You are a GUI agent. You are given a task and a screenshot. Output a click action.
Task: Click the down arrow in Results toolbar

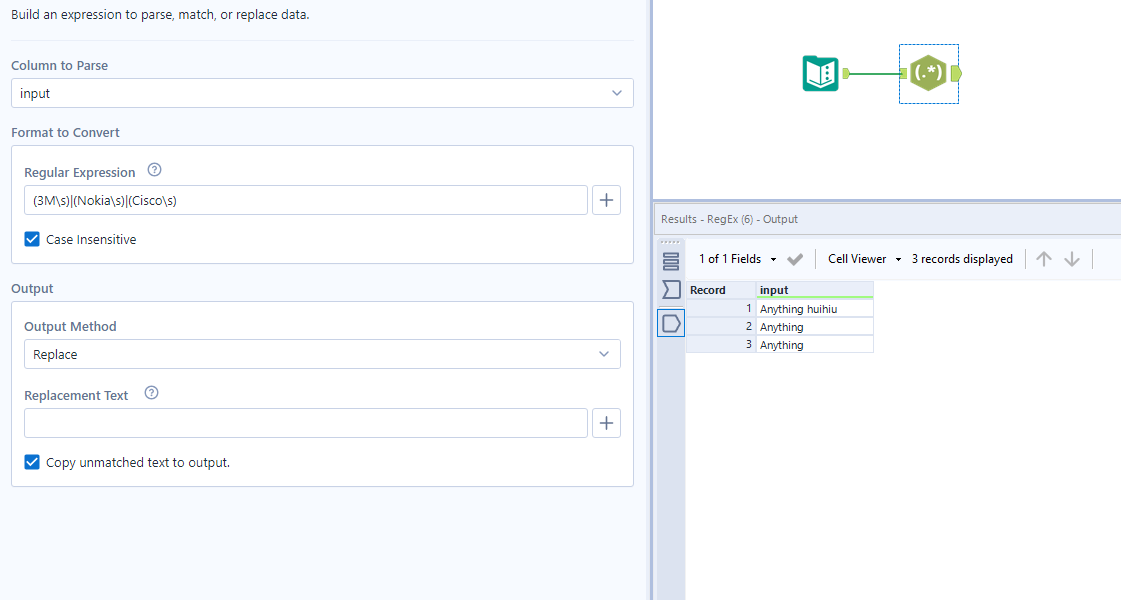coord(1071,258)
